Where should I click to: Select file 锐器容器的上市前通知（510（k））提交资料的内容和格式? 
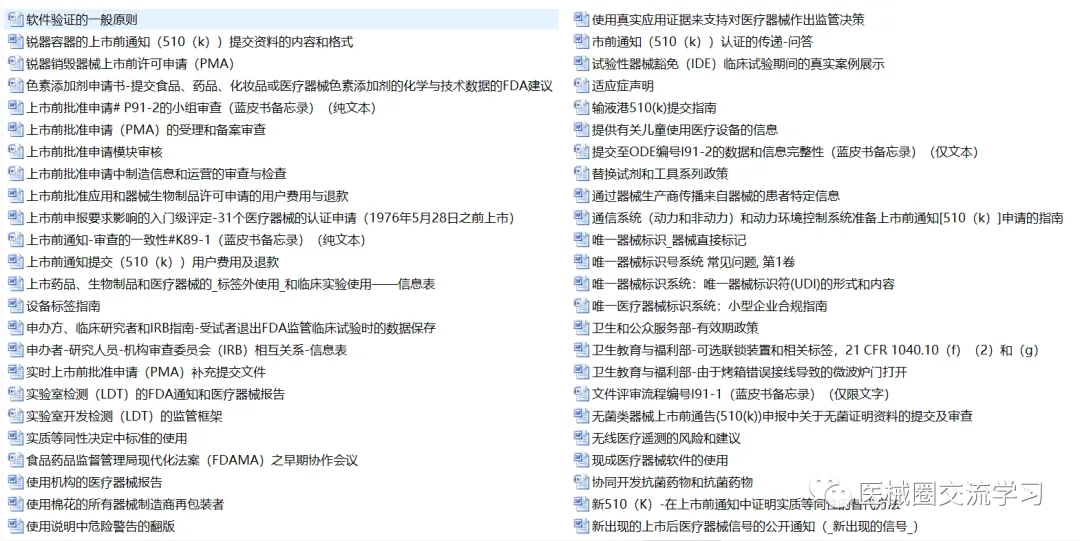[189, 42]
